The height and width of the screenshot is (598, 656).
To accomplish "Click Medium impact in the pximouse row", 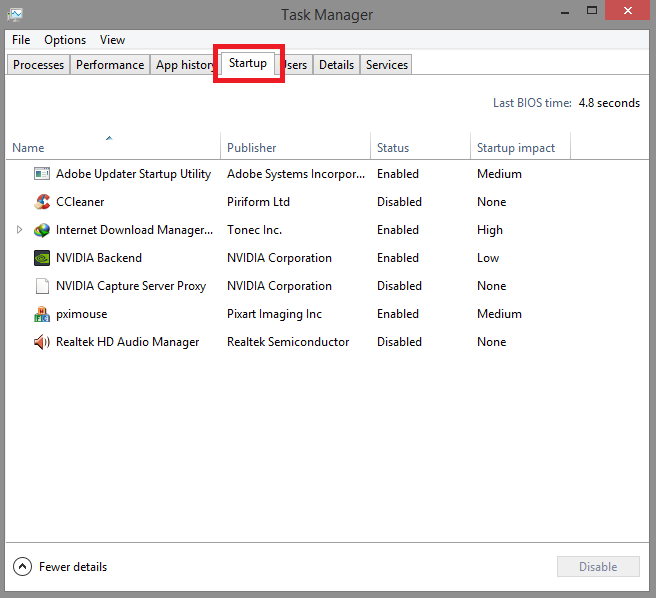I will [x=499, y=314].
